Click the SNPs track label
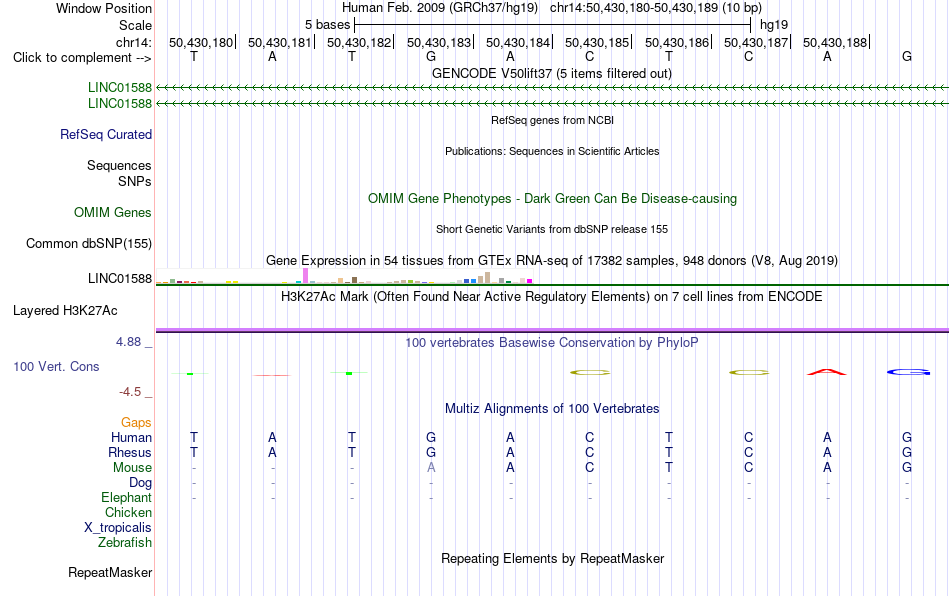 (135, 181)
